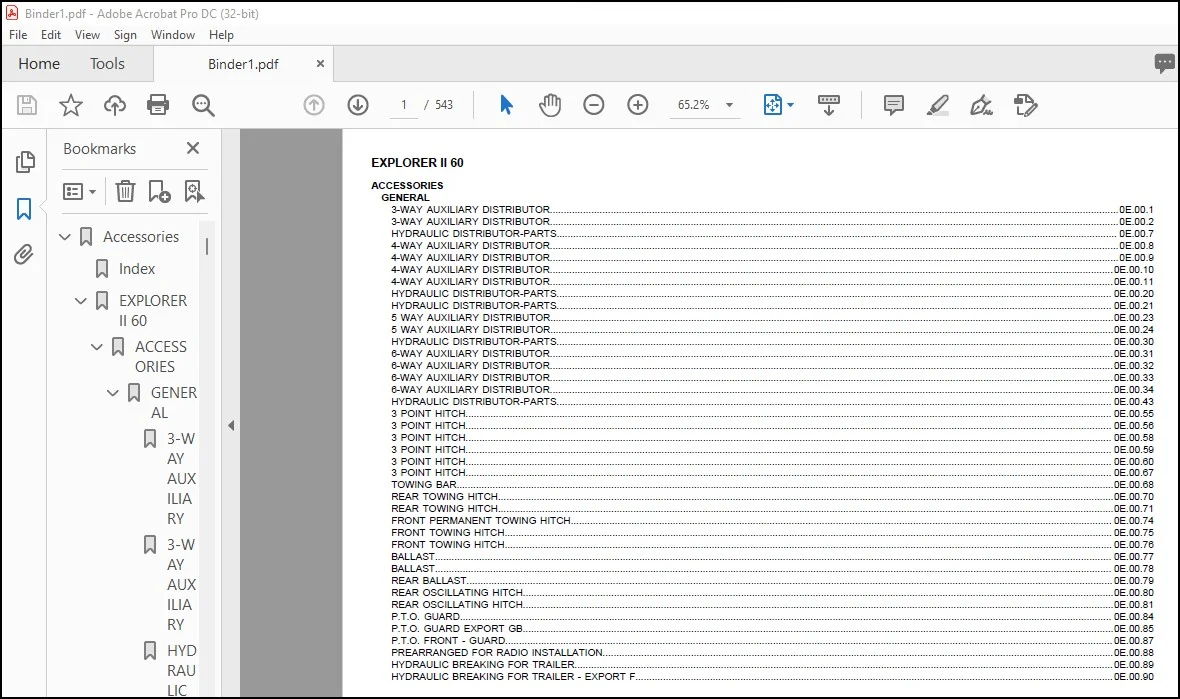This screenshot has width=1180, height=699.
Task: Activate the Selection arrow tool
Action: click(506, 105)
